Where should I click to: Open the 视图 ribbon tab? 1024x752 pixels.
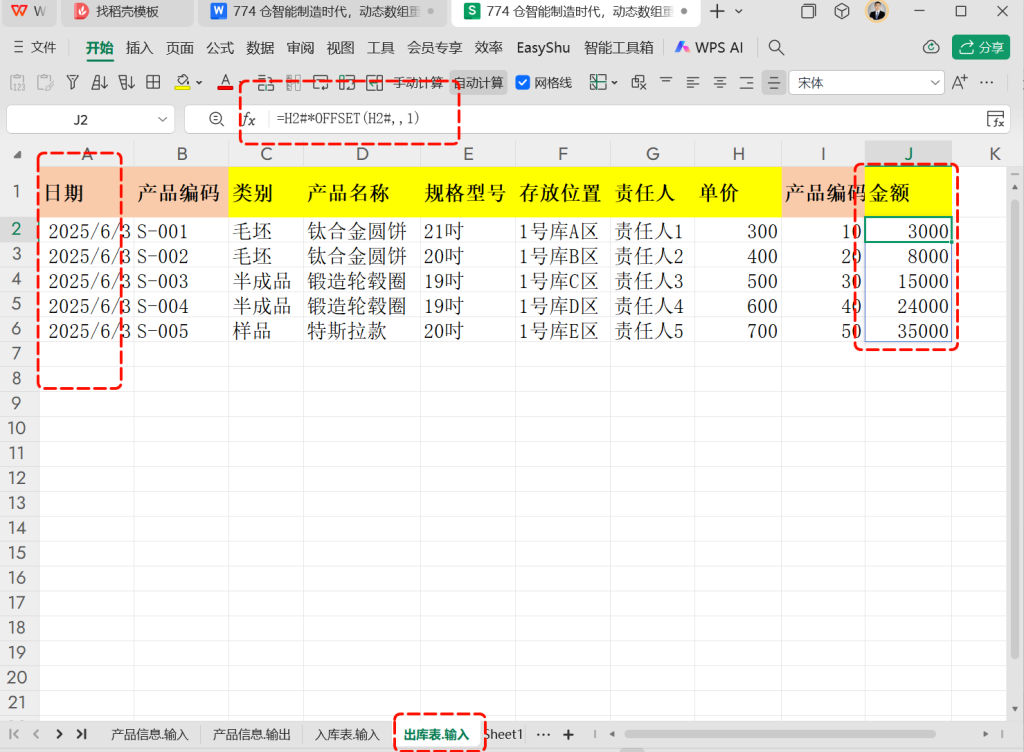[340, 48]
